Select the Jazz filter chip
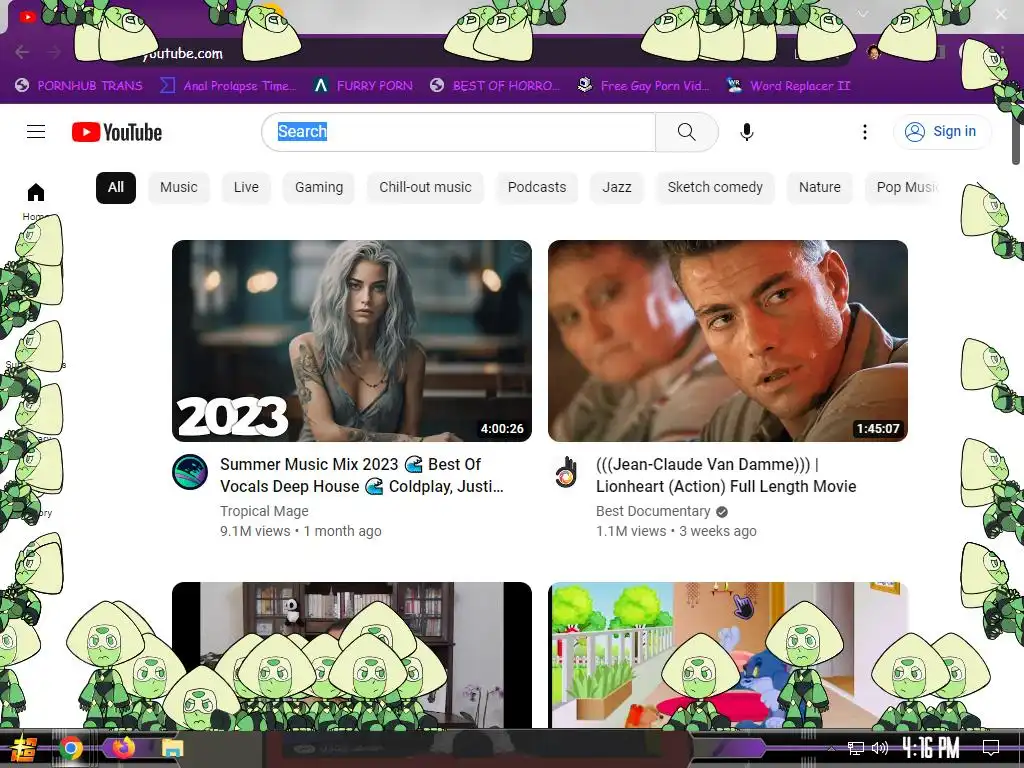Image resolution: width=1024 pixels, height=768 pixels. (x=616, y=187)
